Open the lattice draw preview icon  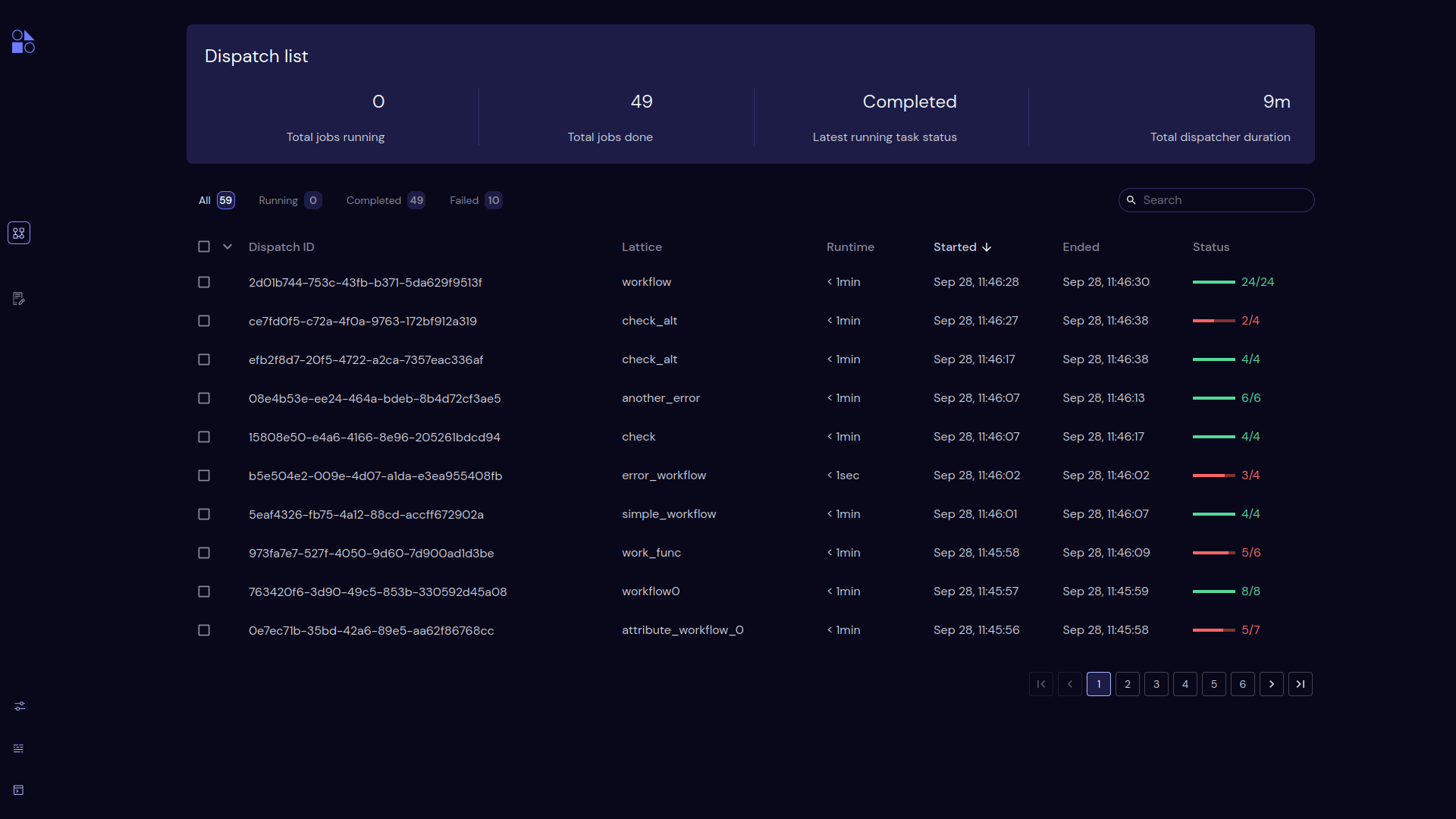(19, 299)
